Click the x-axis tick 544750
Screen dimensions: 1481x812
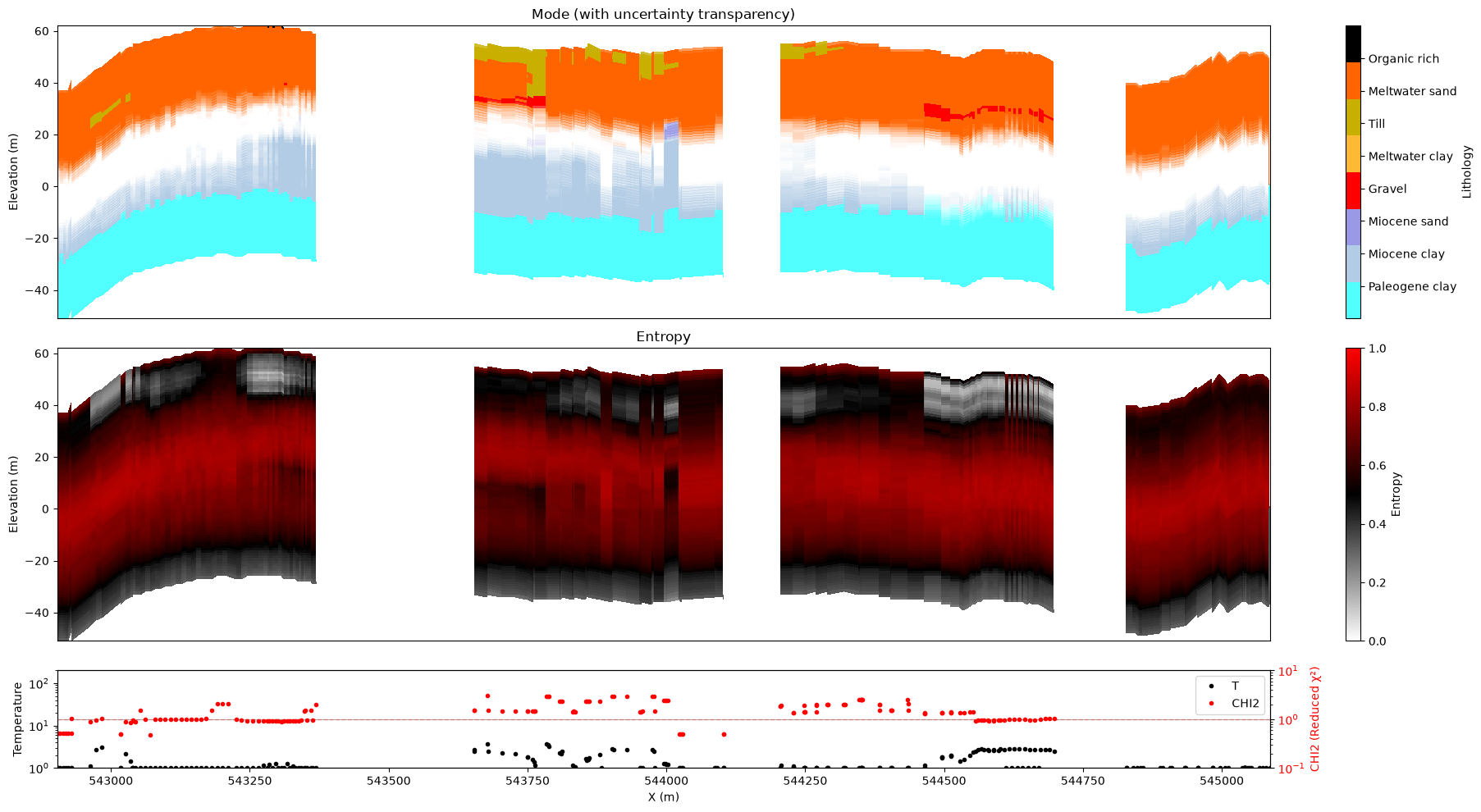coord(1083,780)
